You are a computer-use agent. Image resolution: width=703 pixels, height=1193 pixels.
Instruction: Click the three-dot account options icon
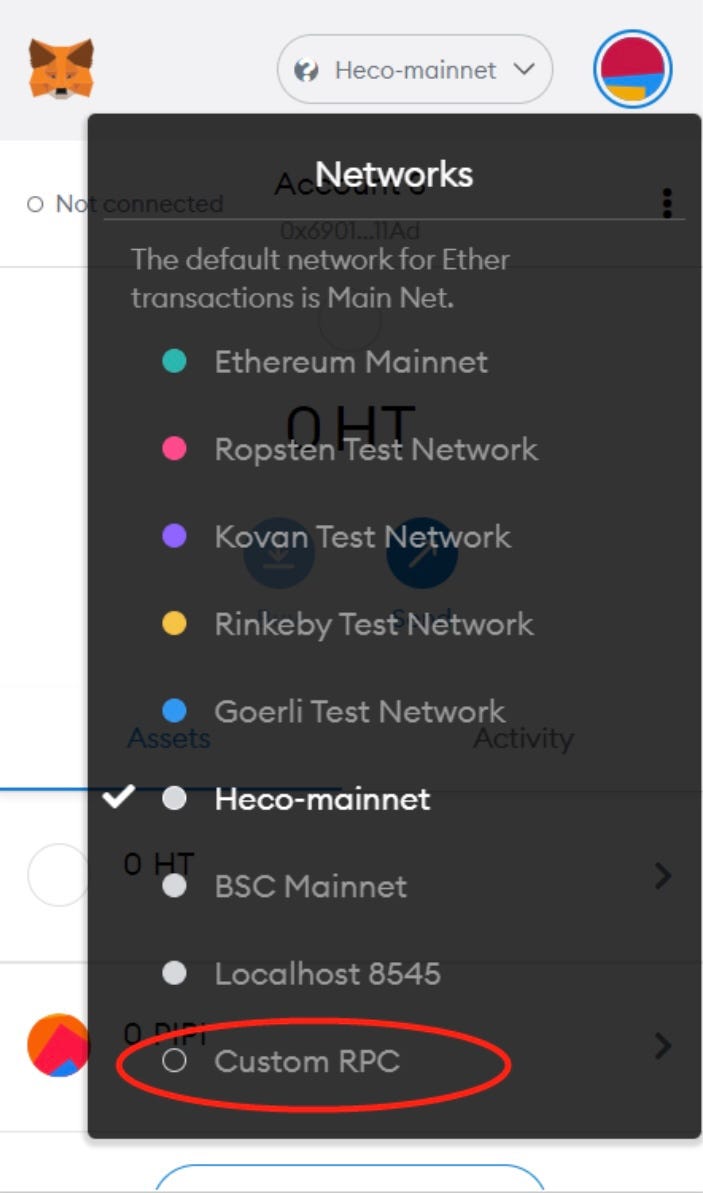point(668,202)
